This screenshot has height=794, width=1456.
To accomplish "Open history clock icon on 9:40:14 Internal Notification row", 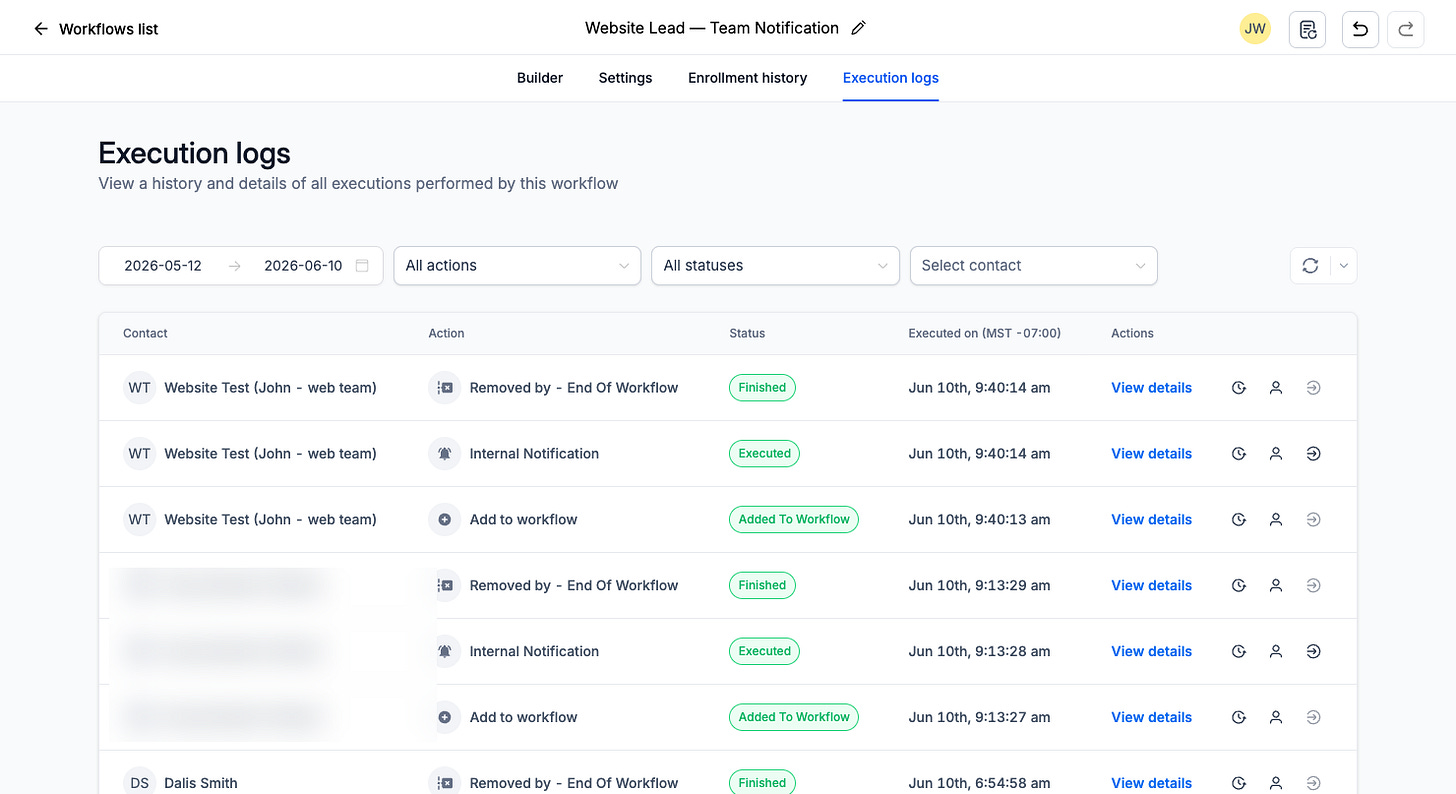I will [x=1239, y=454].
